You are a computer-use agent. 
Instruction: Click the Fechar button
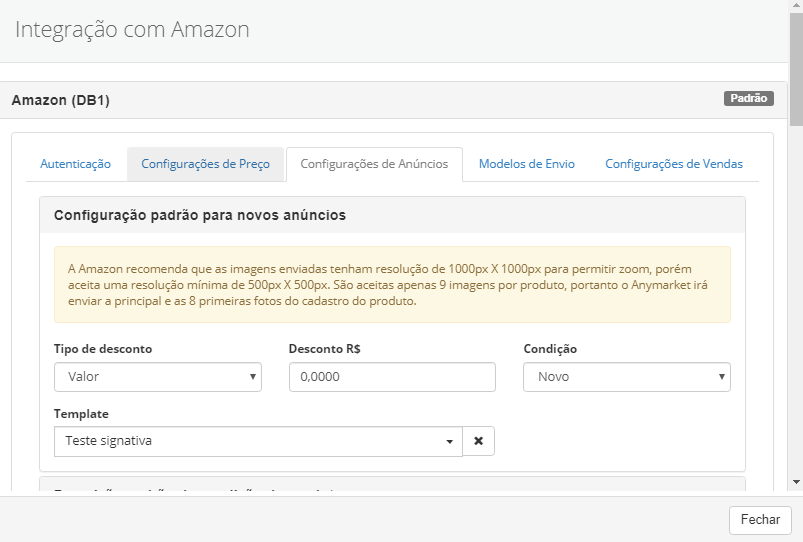(760, 520)
